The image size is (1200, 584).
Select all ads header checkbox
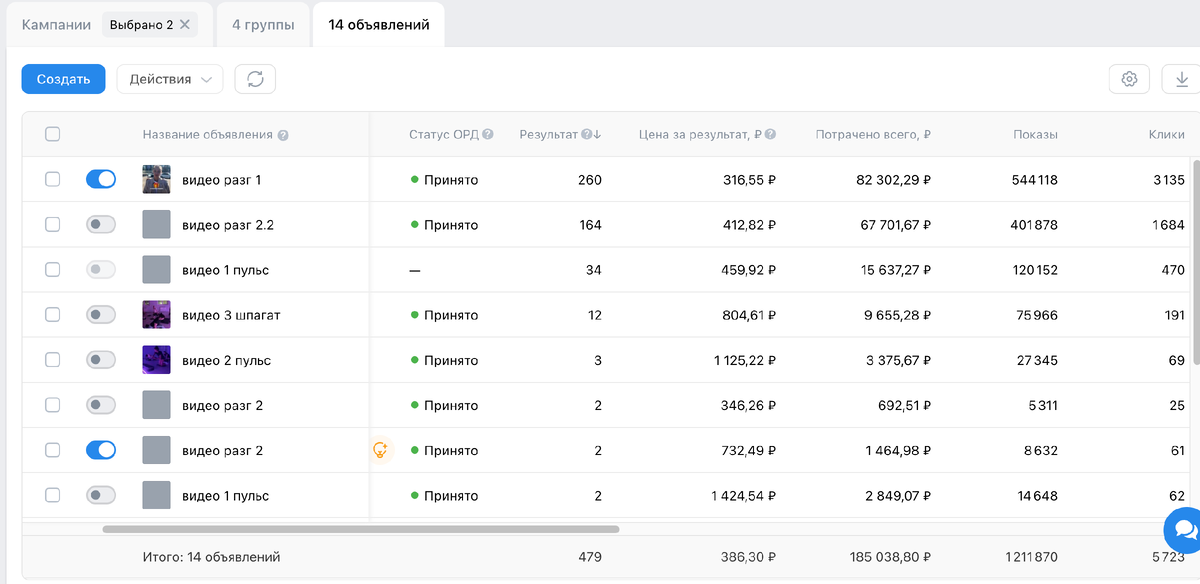pos(53,135)
